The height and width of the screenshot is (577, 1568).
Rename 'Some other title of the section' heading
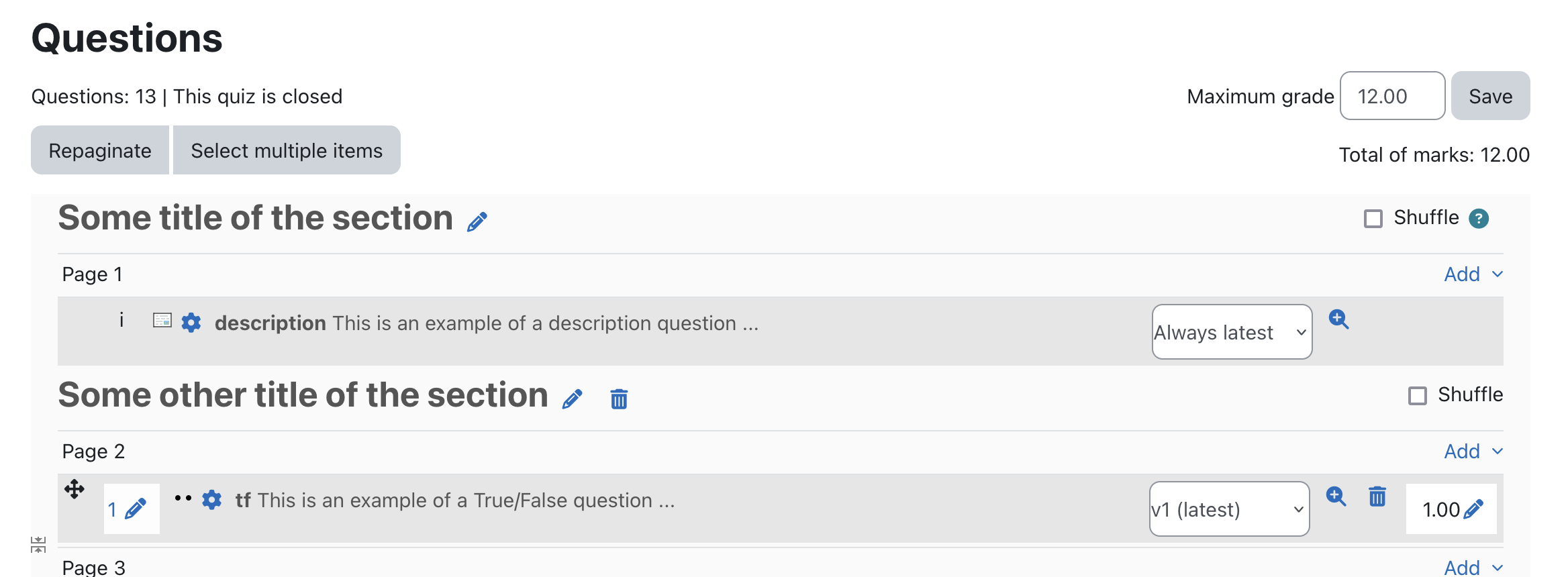[572, 399]
